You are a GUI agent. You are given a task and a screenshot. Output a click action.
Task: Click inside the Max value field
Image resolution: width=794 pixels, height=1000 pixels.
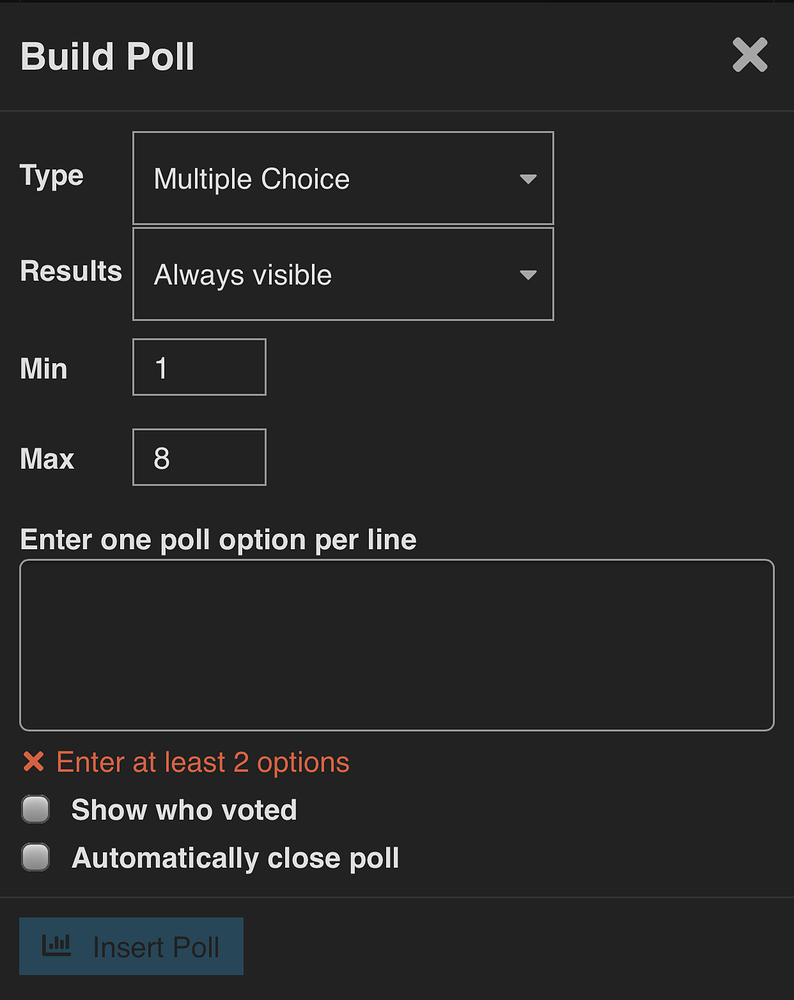(x=199, y=457)
